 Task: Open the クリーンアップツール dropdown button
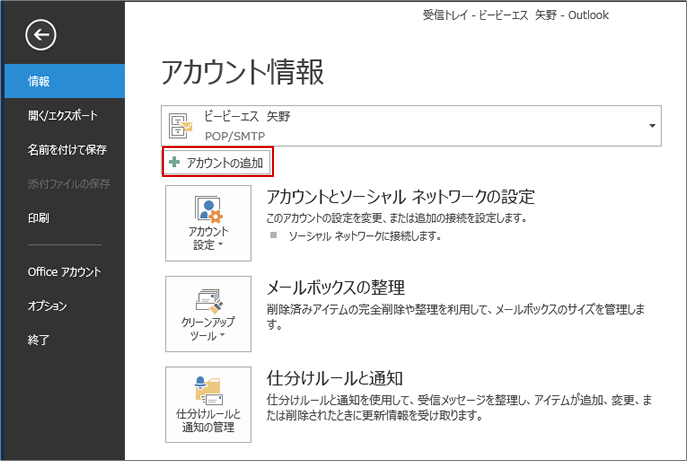208,314
